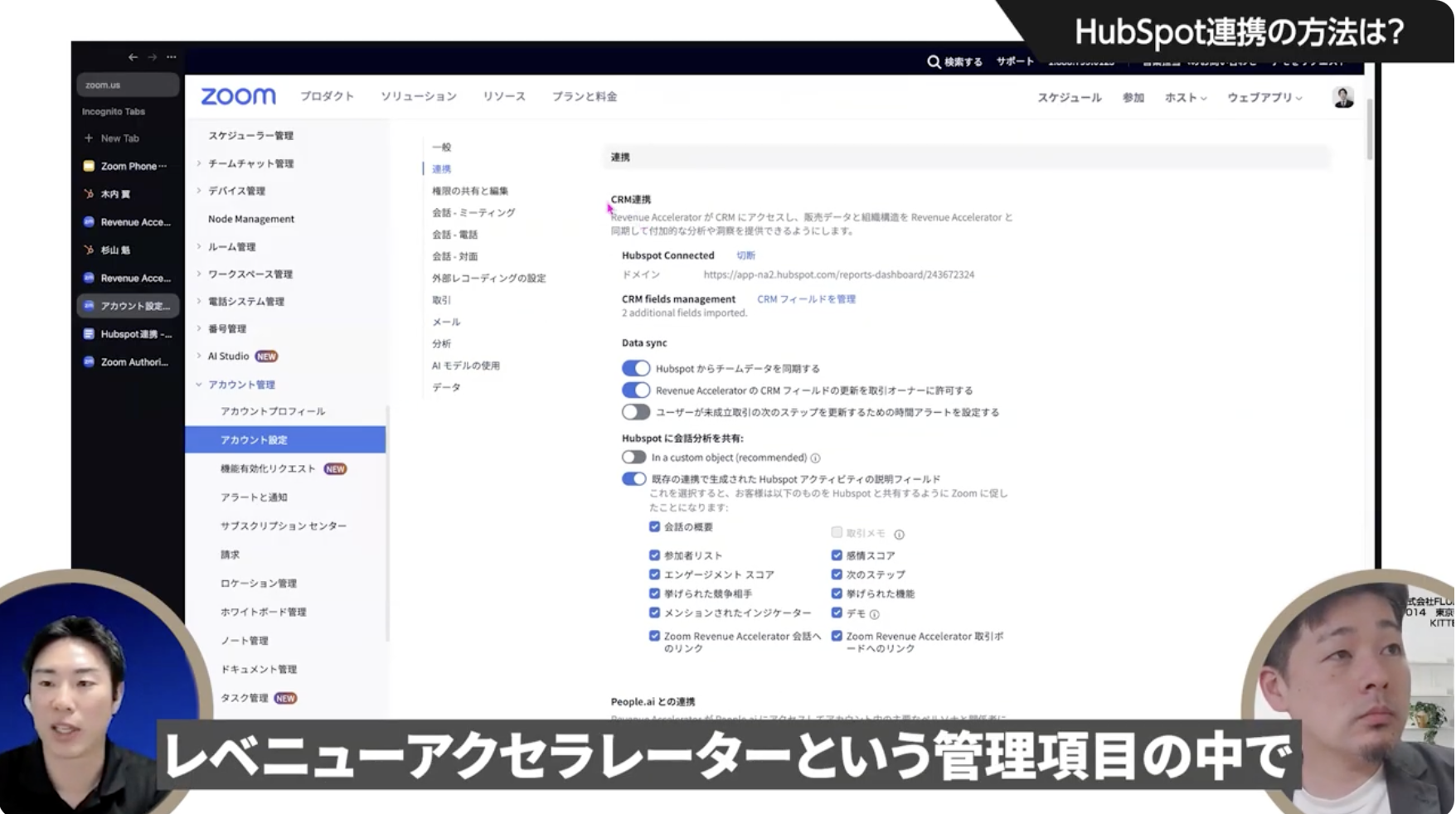This screenshot has width=1456, height=814.
Task: Open the プロダクト menu
Action: point(327,97)
